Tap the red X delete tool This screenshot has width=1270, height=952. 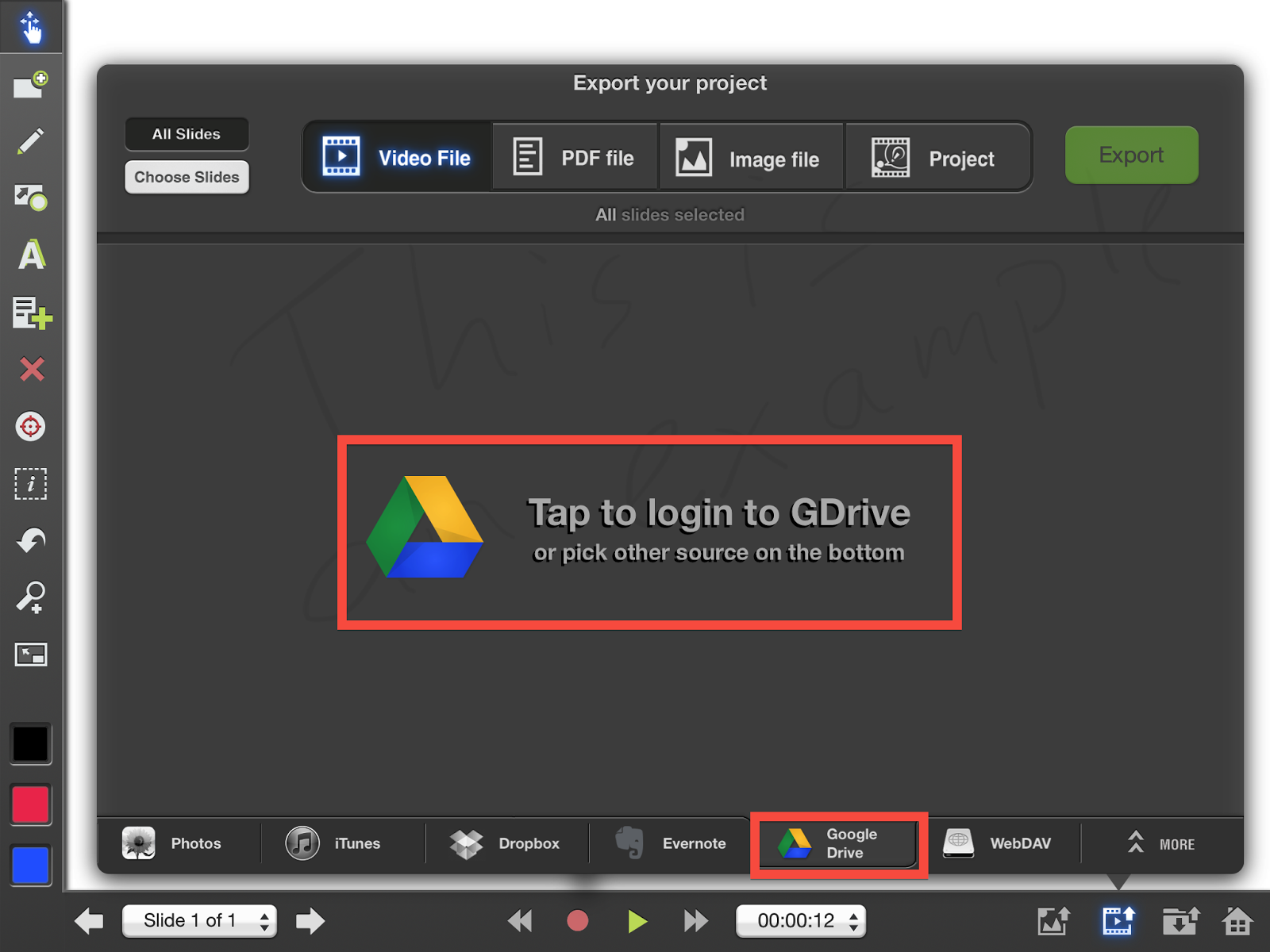[x=32, y=369]
